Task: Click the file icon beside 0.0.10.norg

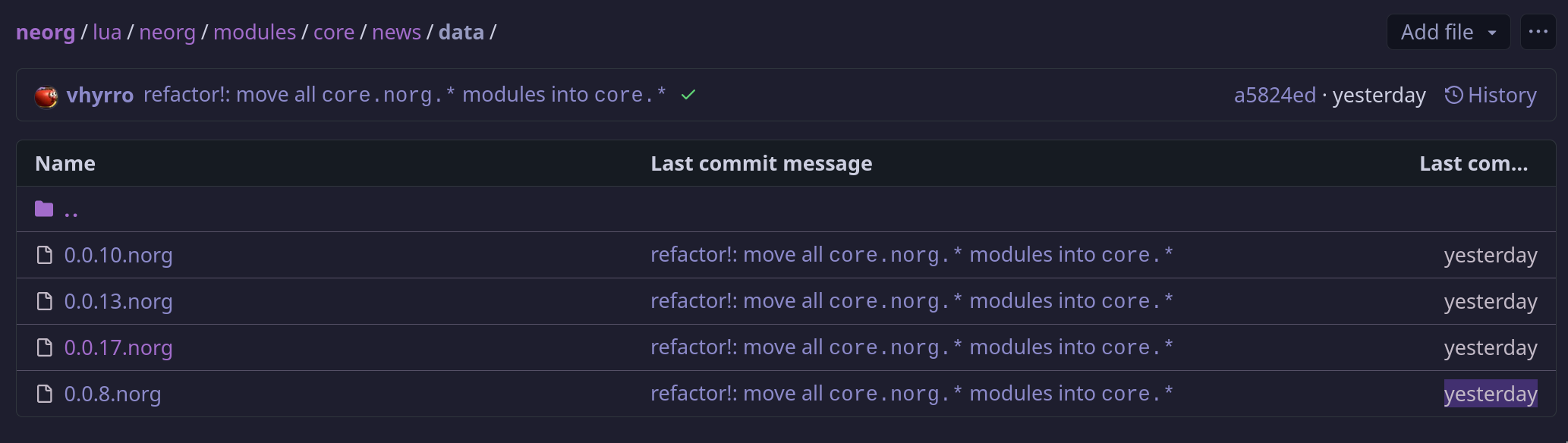Action: 43,256
